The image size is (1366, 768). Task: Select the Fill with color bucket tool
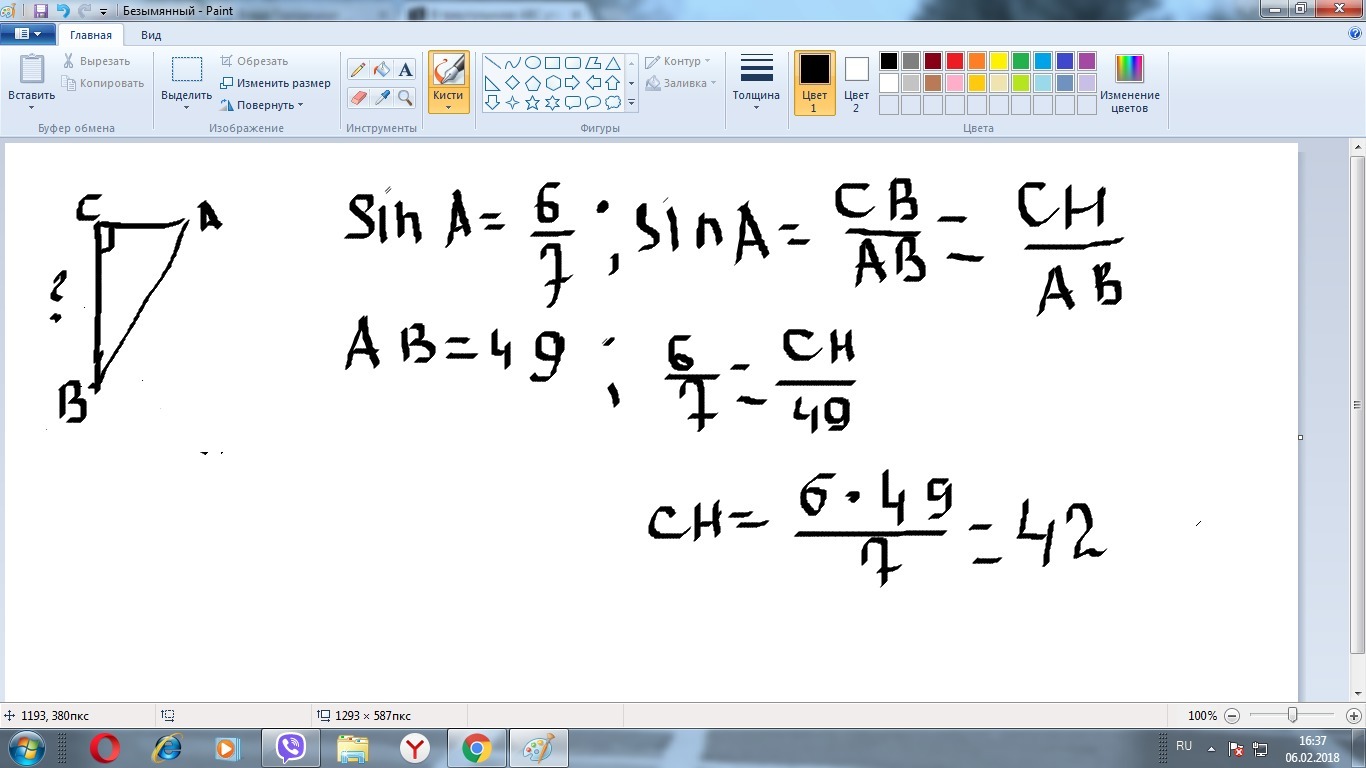[x=381, y=70]
